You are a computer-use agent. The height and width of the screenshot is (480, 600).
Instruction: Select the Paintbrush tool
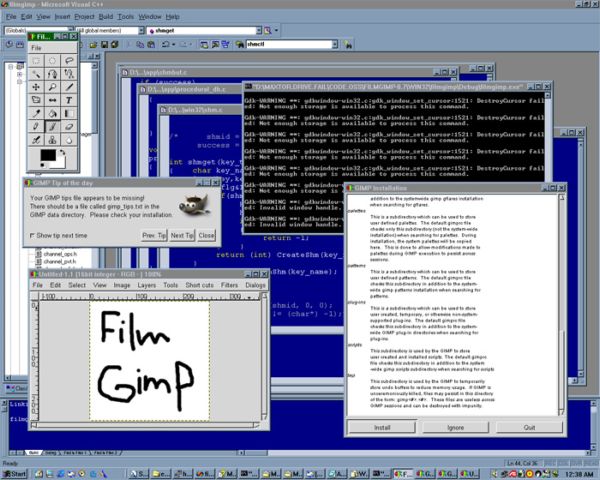[51, 127]
